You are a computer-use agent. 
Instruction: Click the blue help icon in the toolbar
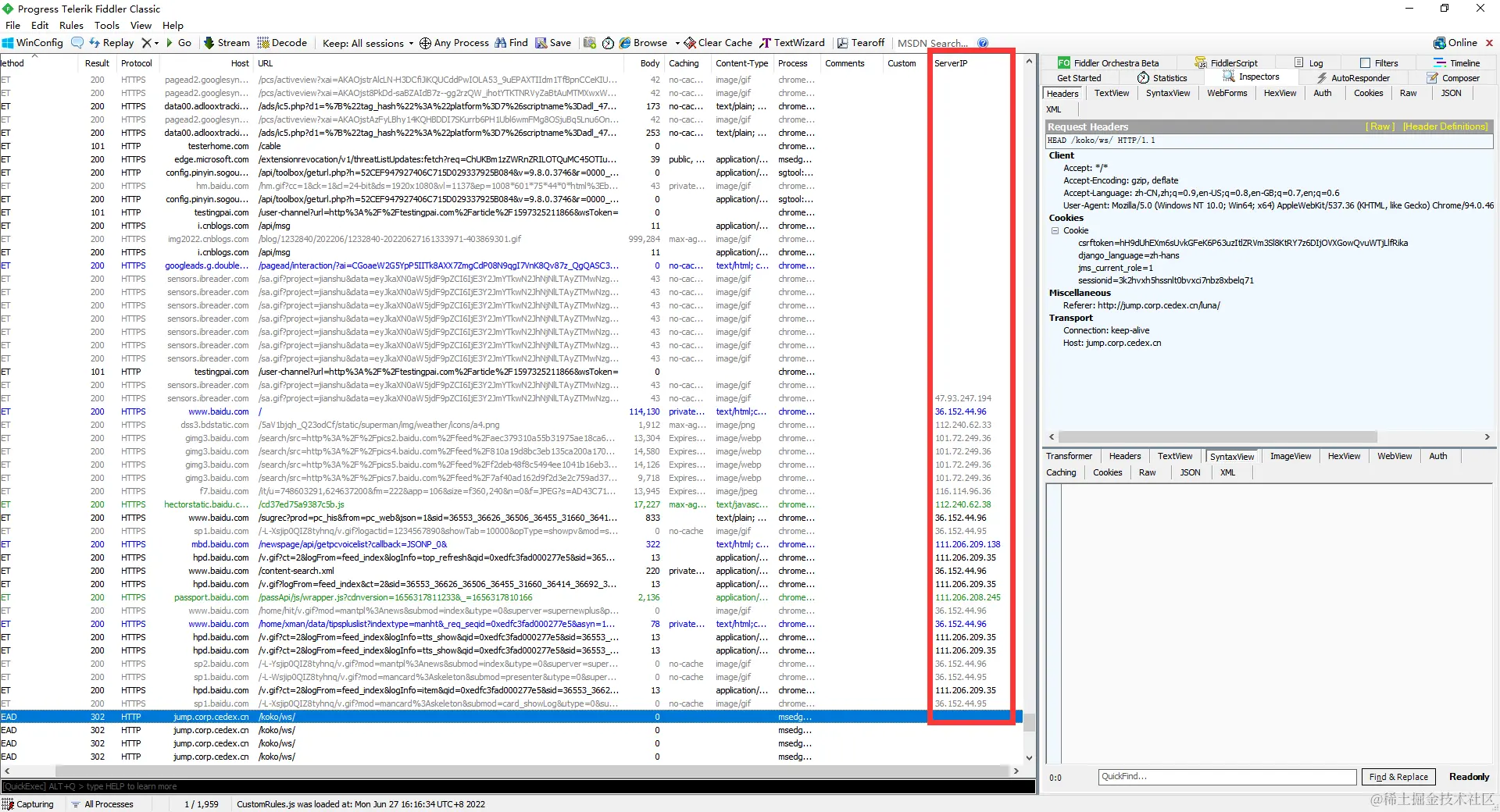pos(983,43)
